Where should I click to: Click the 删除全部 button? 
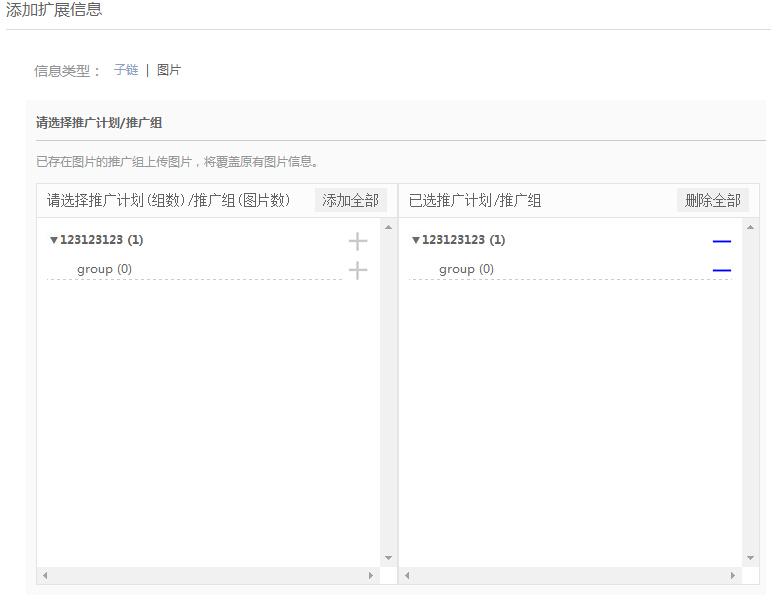coord(712,200)
